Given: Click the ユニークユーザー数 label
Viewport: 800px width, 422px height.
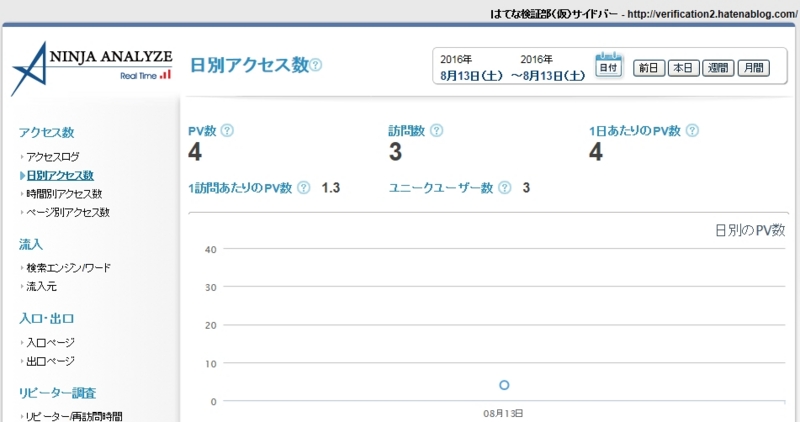Looking at the screenshot, I should [x=441, y=188].
